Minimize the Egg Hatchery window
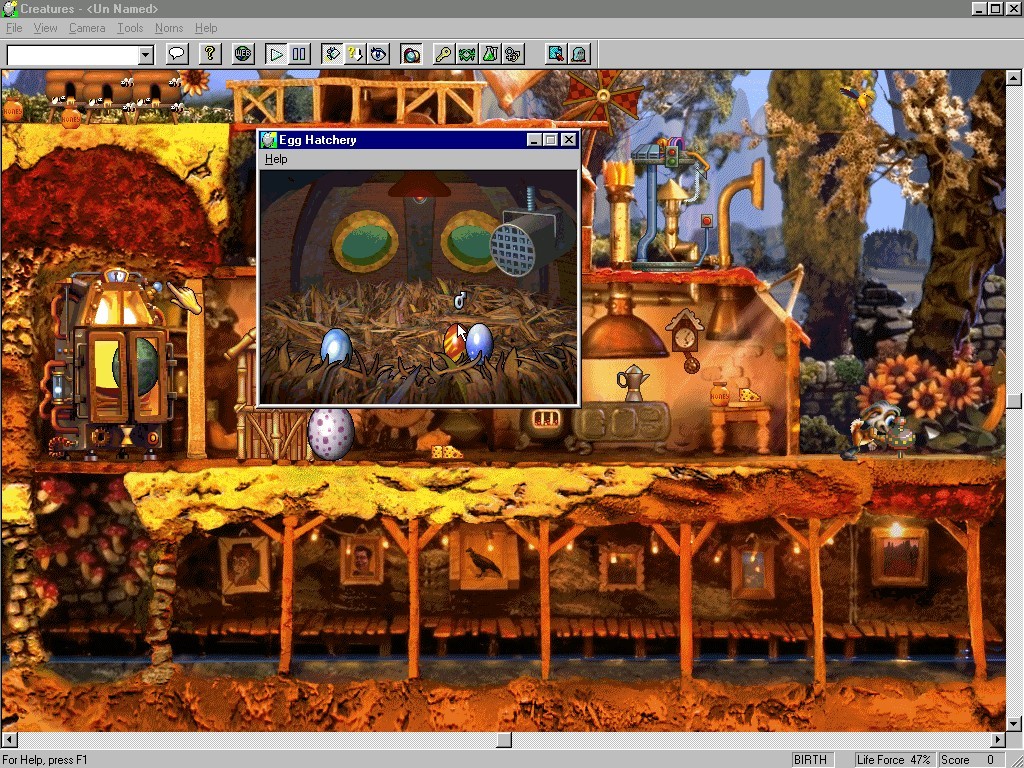The width and height of the screenshot is (1024, 768). [534, 140]
